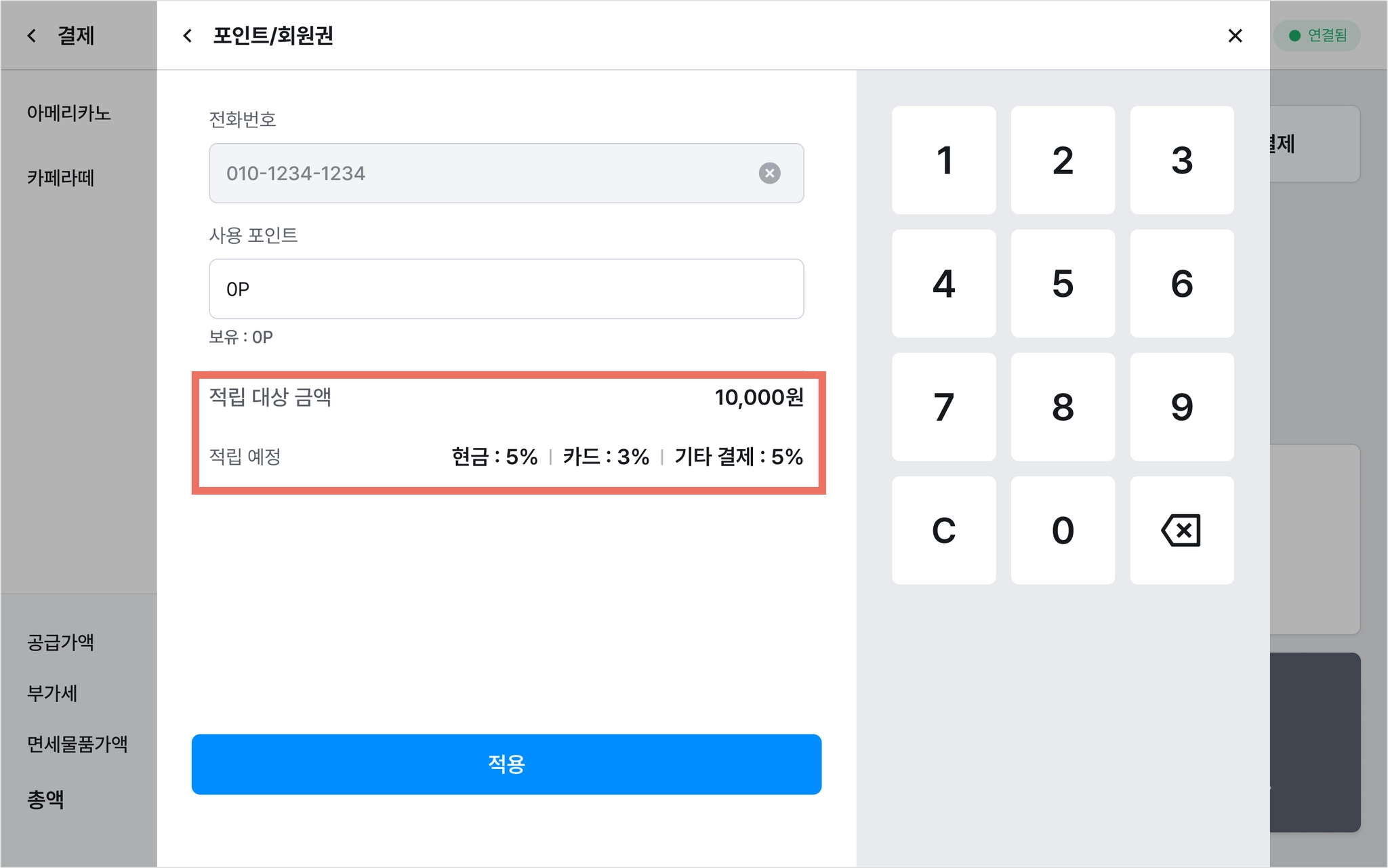Tap the C clear key on keypad
This screenshot has height=868, width=1388.
point(943,530)
